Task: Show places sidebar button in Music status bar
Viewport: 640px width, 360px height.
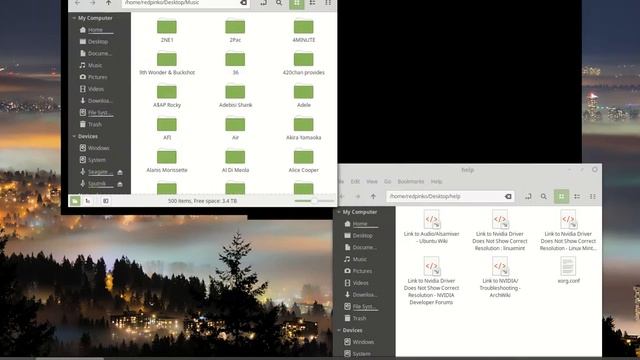Action: [75, 201]
